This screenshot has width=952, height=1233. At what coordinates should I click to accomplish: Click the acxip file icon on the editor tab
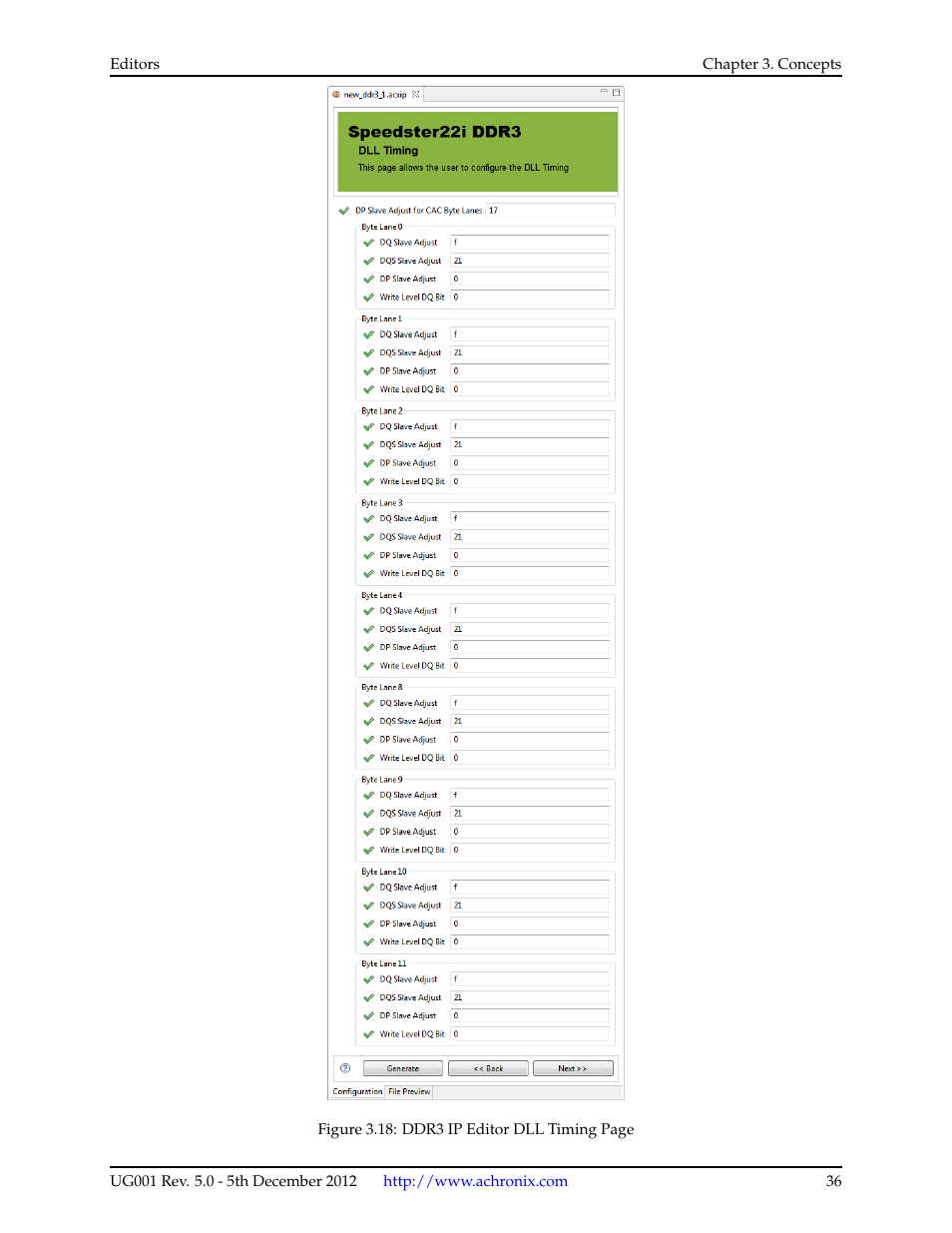(x=337, y=94)
